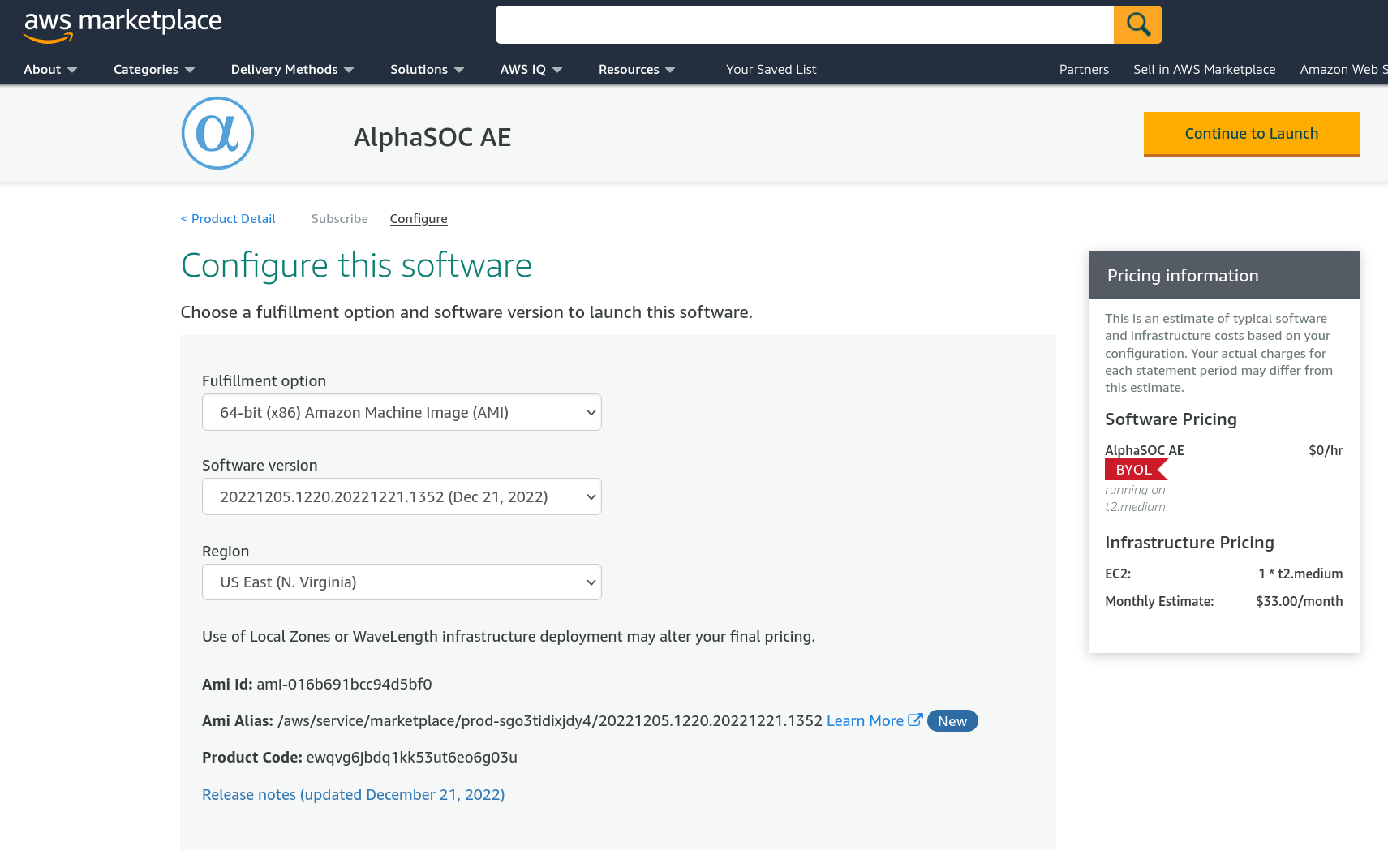
Task: Expand the Categories menu
Action: (154, 70)
